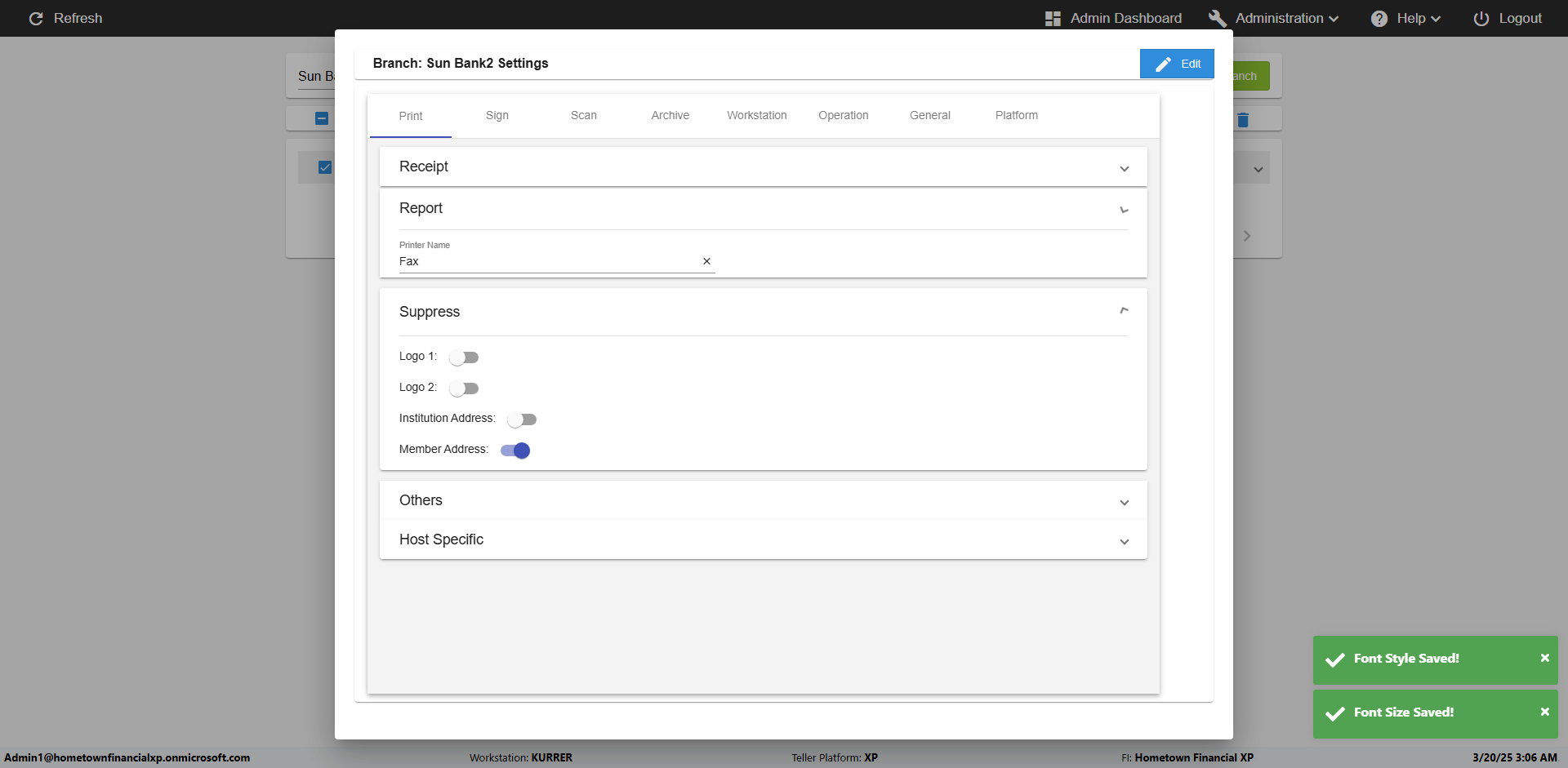Dismiss the Font Style Saved notification

pyautogui.click(x=1544, y=658)
